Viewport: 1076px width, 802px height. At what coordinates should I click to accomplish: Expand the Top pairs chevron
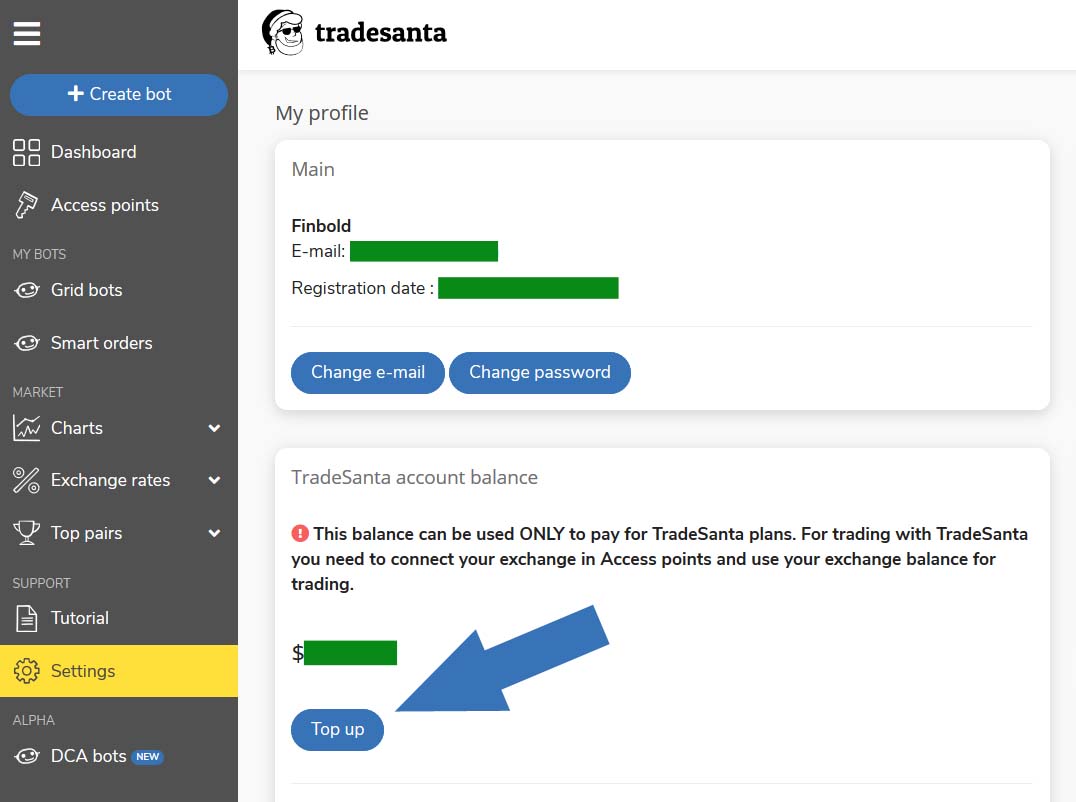[x=214, y=533]
